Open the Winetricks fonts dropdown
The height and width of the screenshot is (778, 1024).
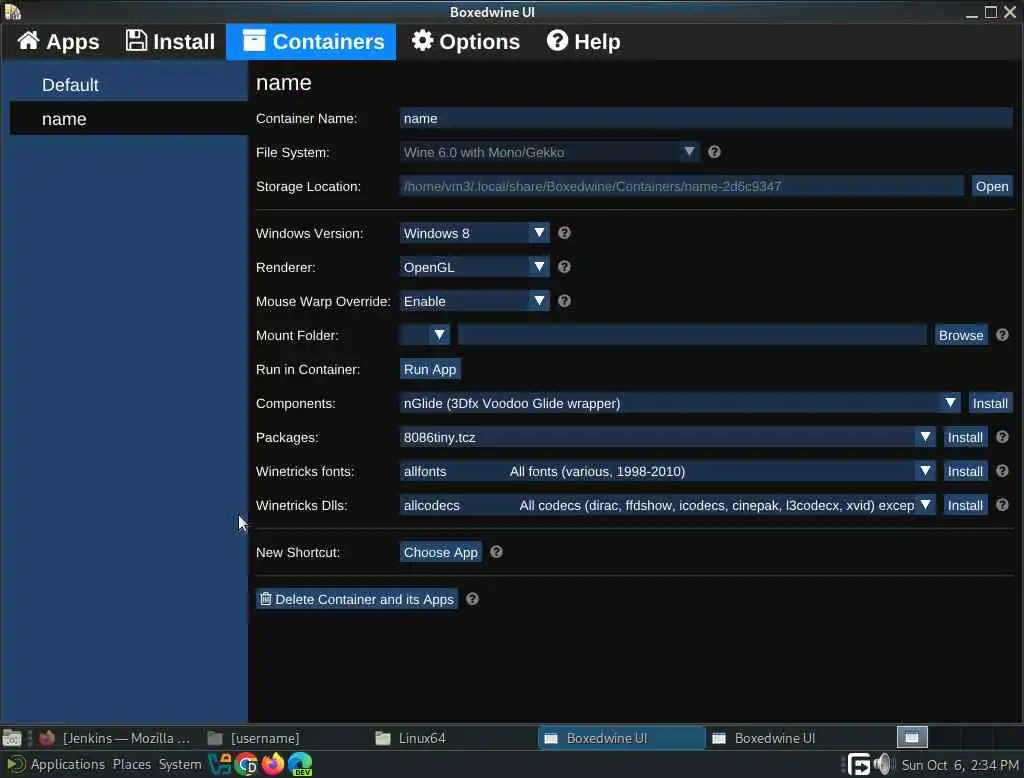point(667,471)
